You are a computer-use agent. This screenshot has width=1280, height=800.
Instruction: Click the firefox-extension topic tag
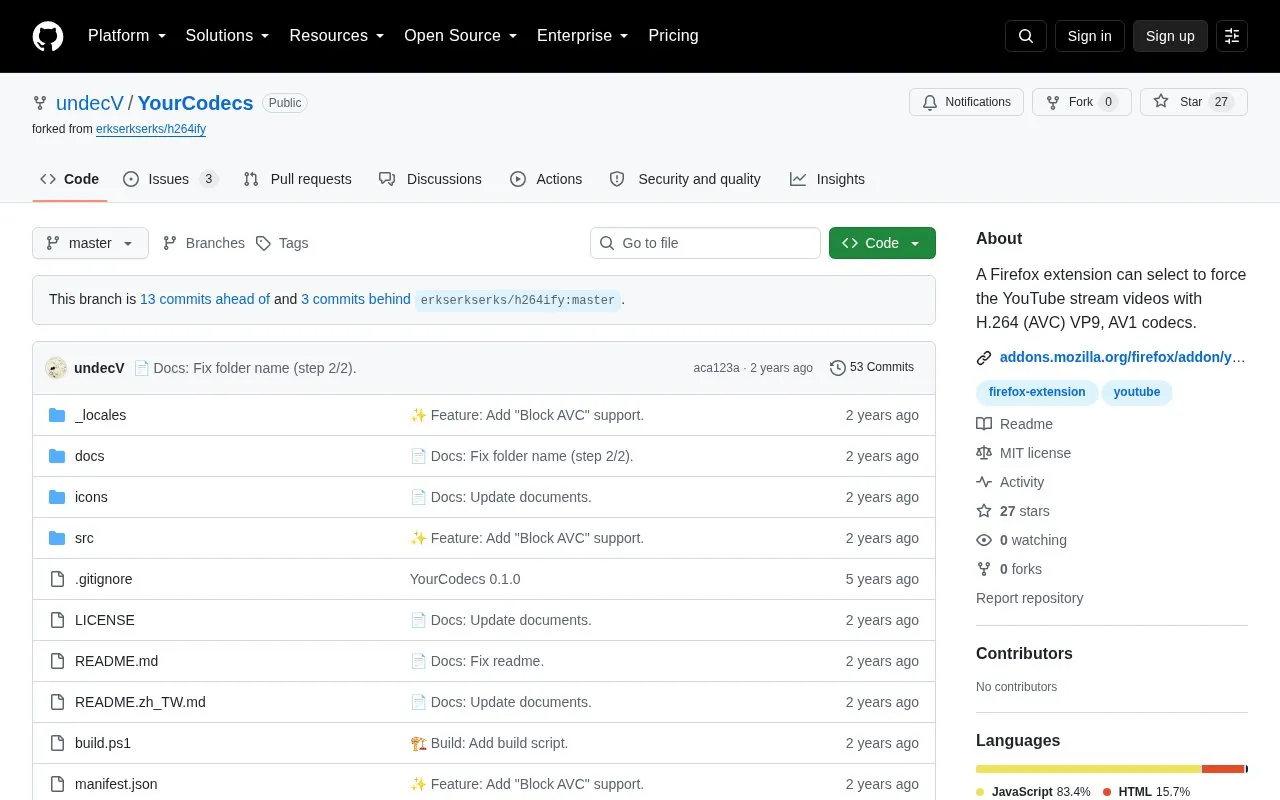pos(1037,392)
